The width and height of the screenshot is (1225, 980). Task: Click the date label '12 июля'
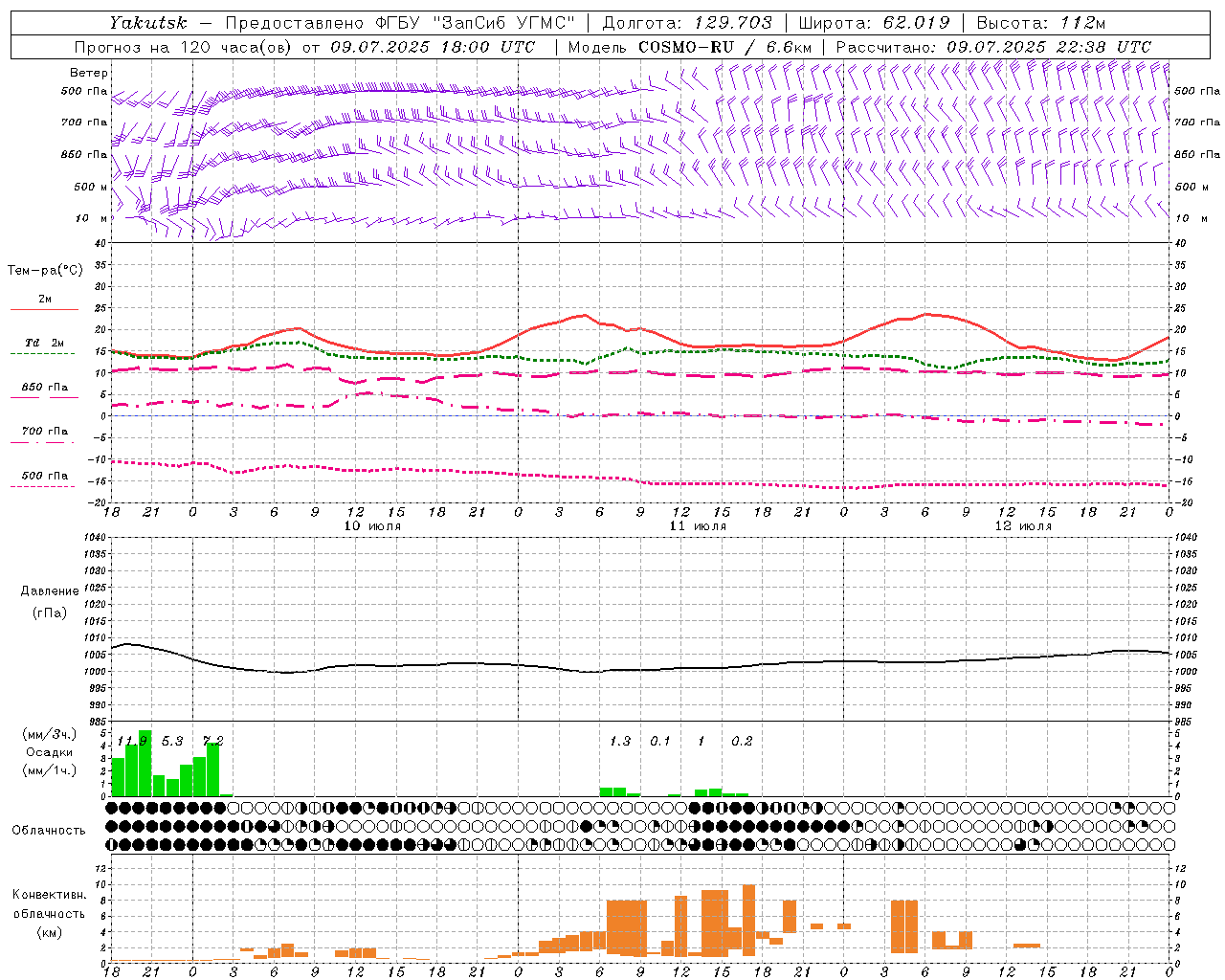[x=1023, y=526]
